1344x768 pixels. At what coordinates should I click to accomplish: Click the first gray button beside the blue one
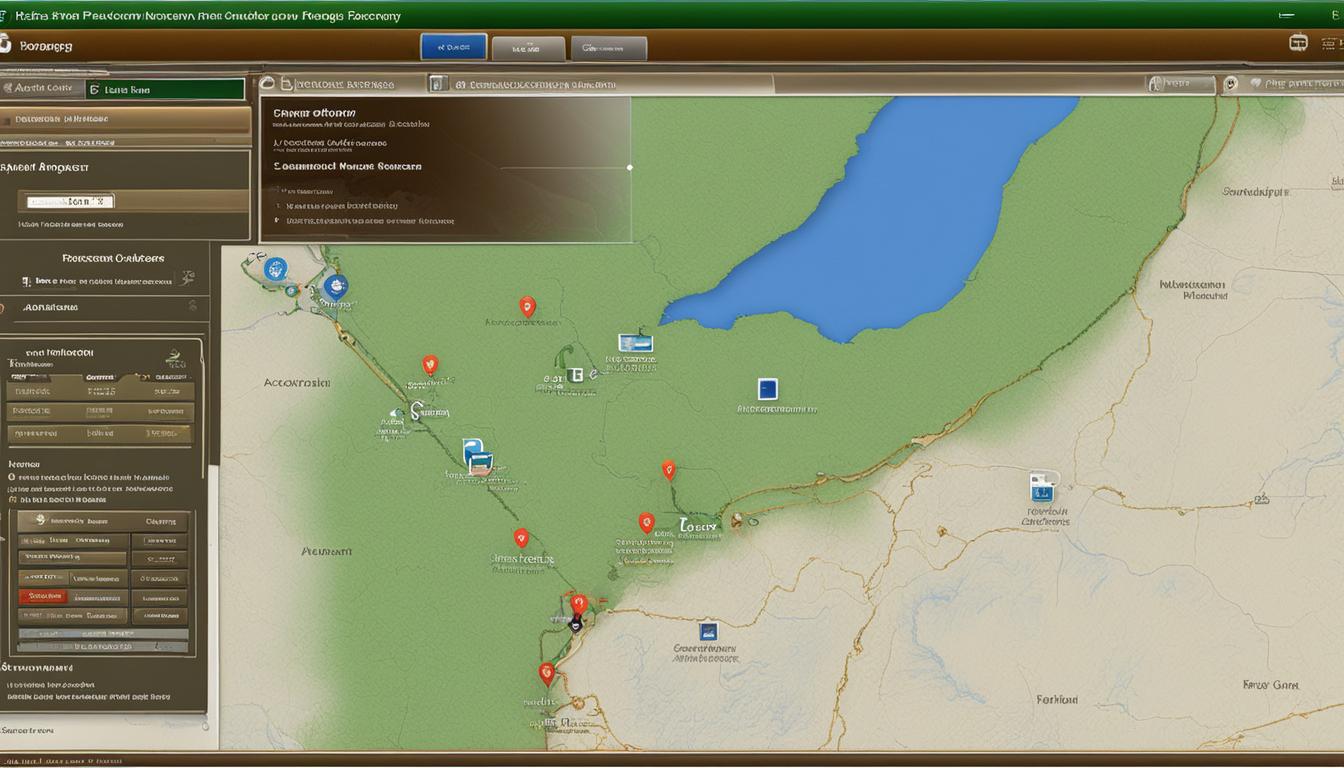pos(528,48)
